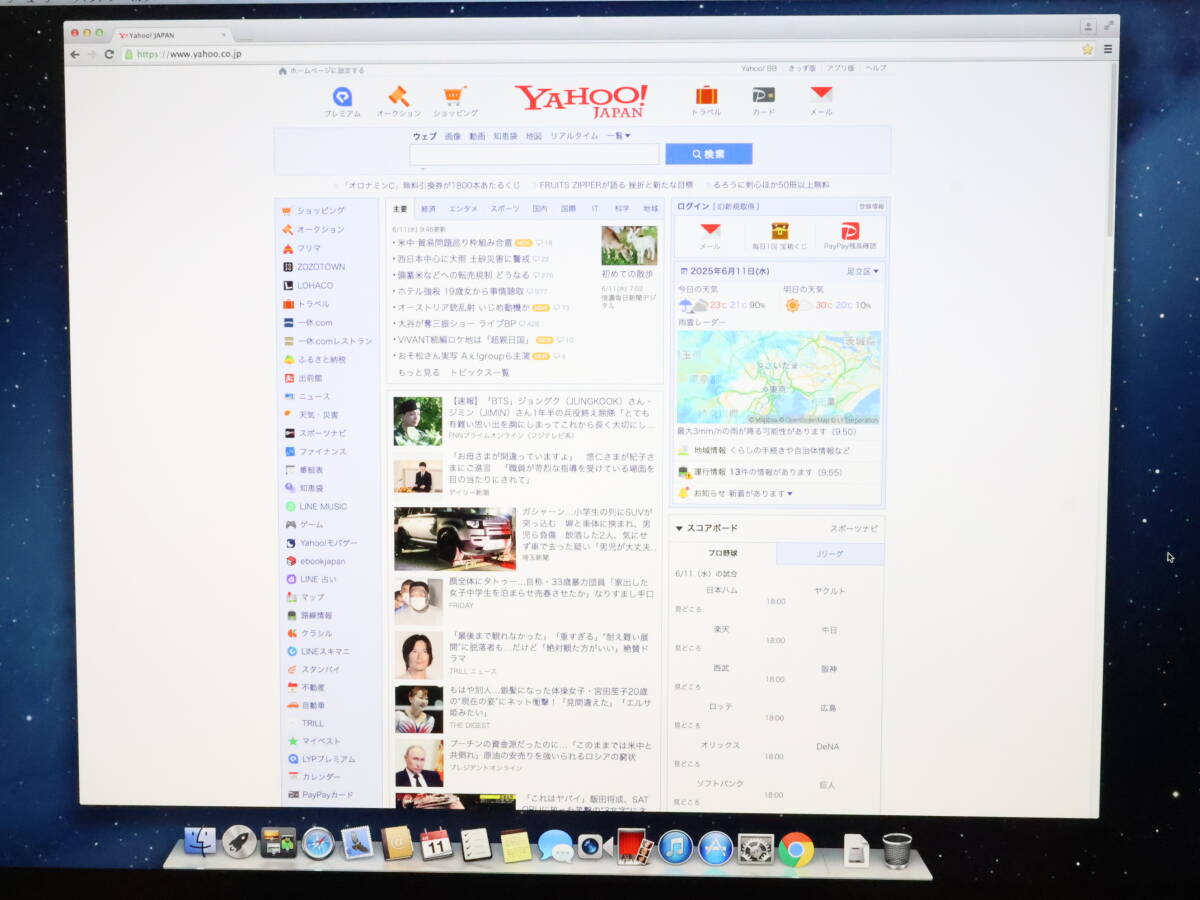Open the Chrome hamburger menu
Viewport: 1200px width, 900px height.
pyautogui.click(x=1107, y=49)
